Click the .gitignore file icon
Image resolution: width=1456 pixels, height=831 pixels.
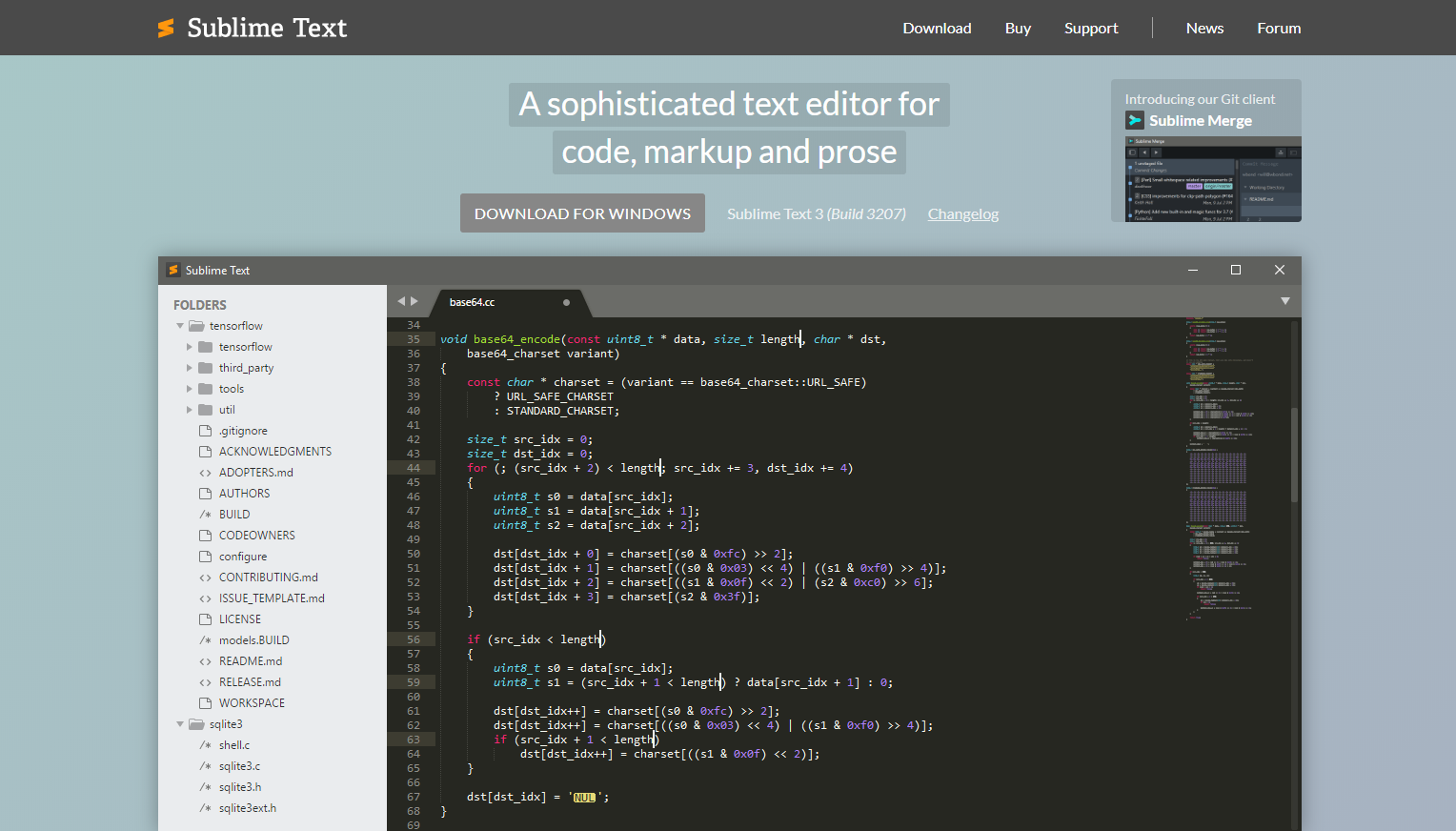pyautogui.click(x=205, y=431)
